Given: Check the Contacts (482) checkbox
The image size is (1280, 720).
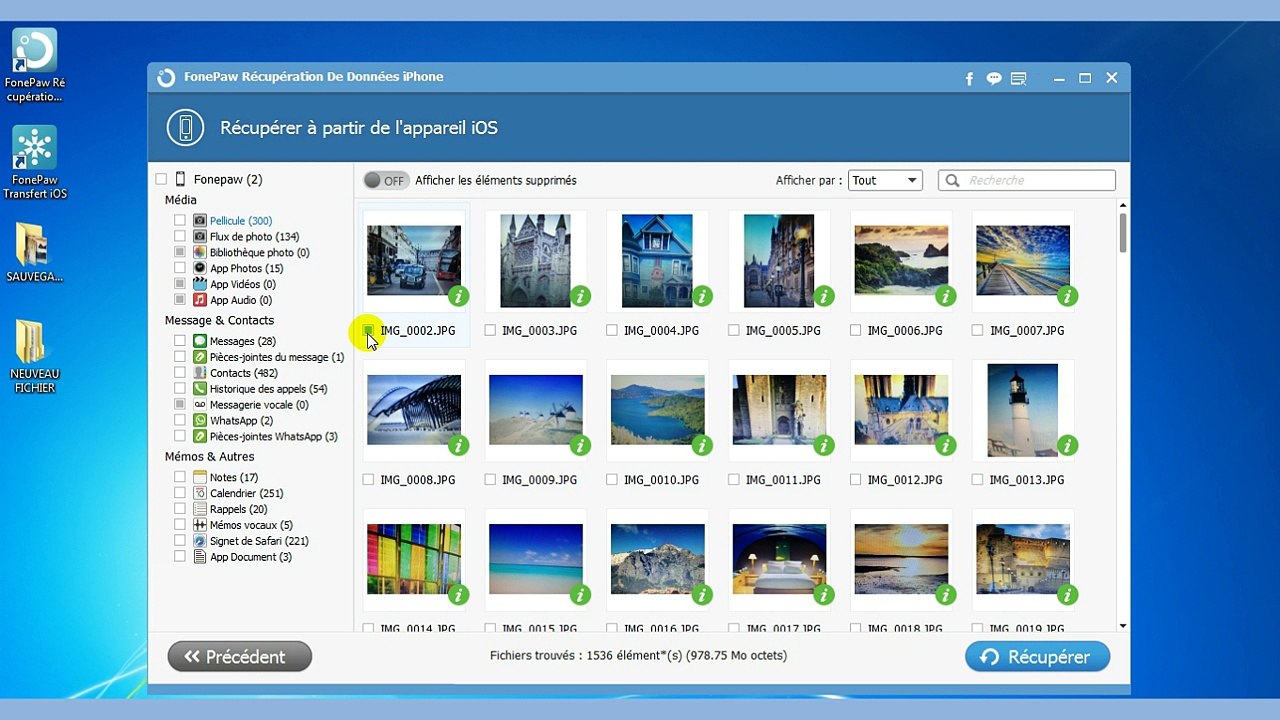Looking at the screenshot, I should coord(180,373).
